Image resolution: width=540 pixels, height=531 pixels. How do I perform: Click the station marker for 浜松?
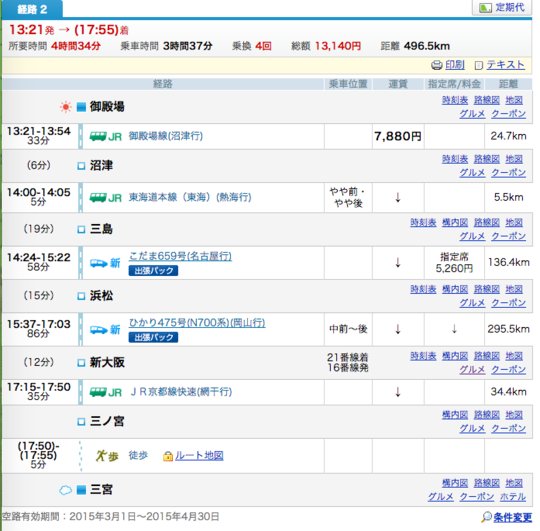point(81,296)
